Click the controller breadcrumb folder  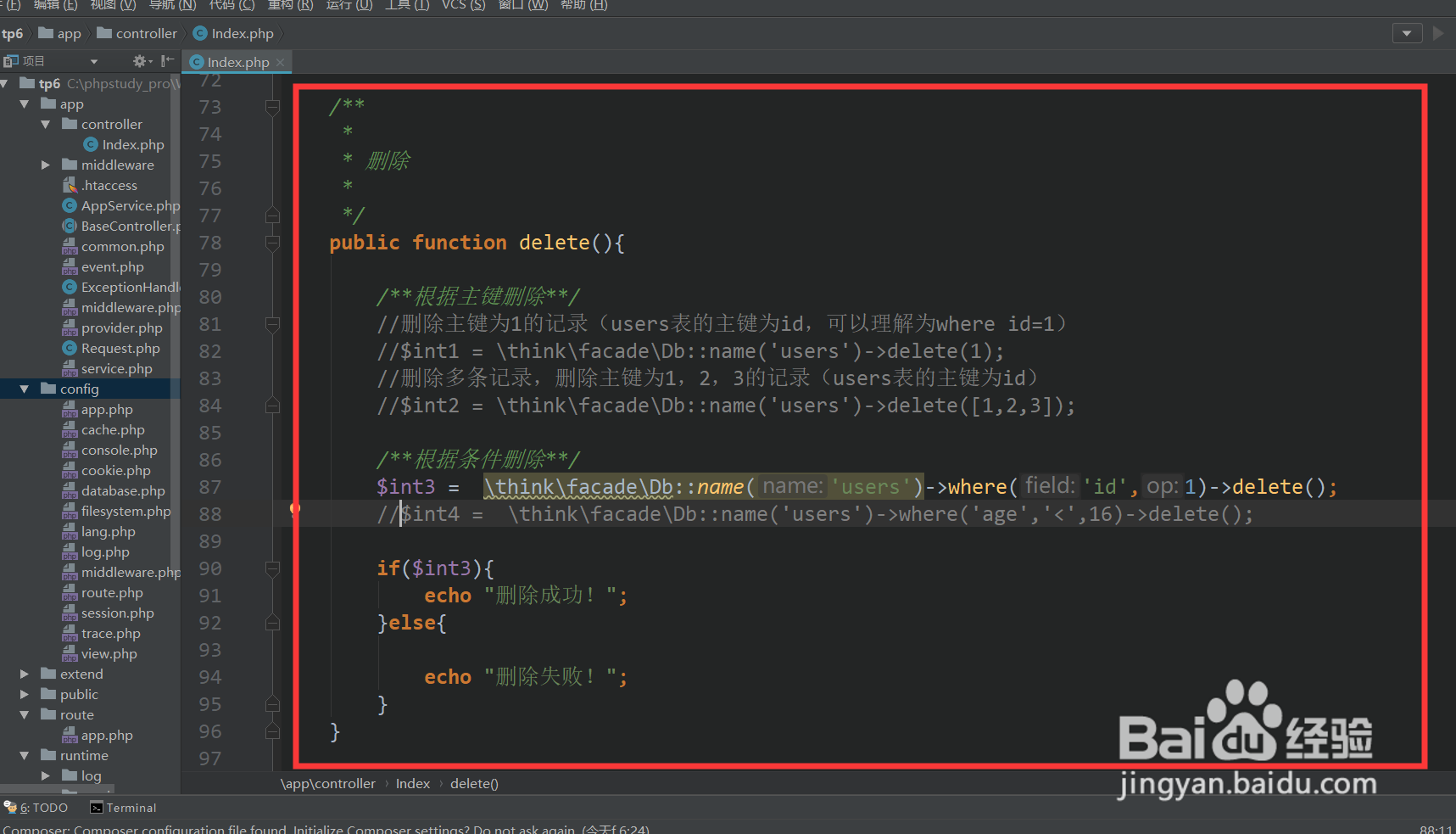click(x=137, y=34)
